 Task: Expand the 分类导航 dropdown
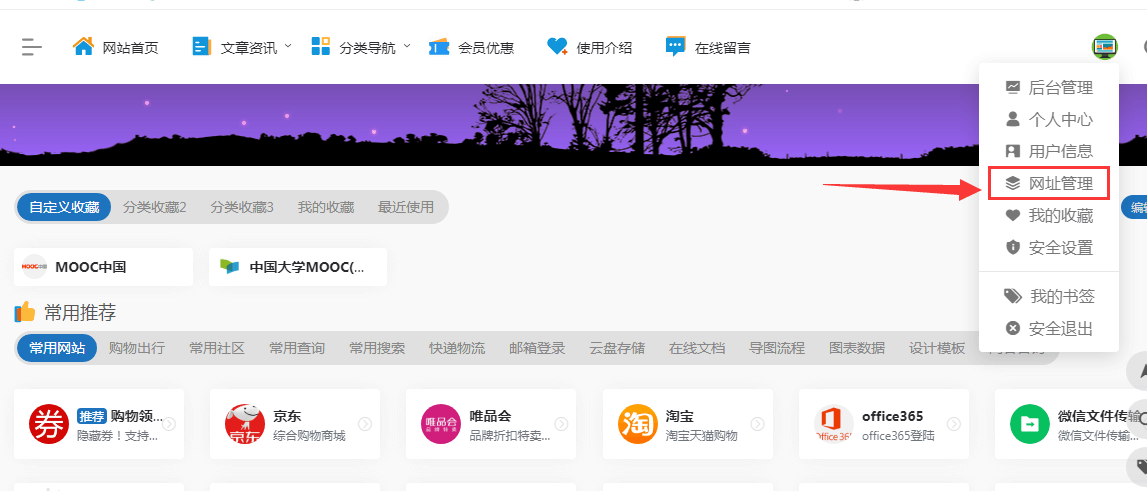click(405, 46)
